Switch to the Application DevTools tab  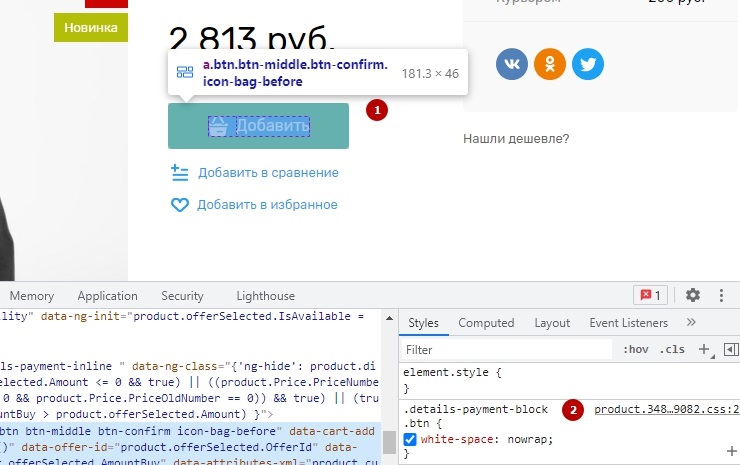(x=108, y=296)
